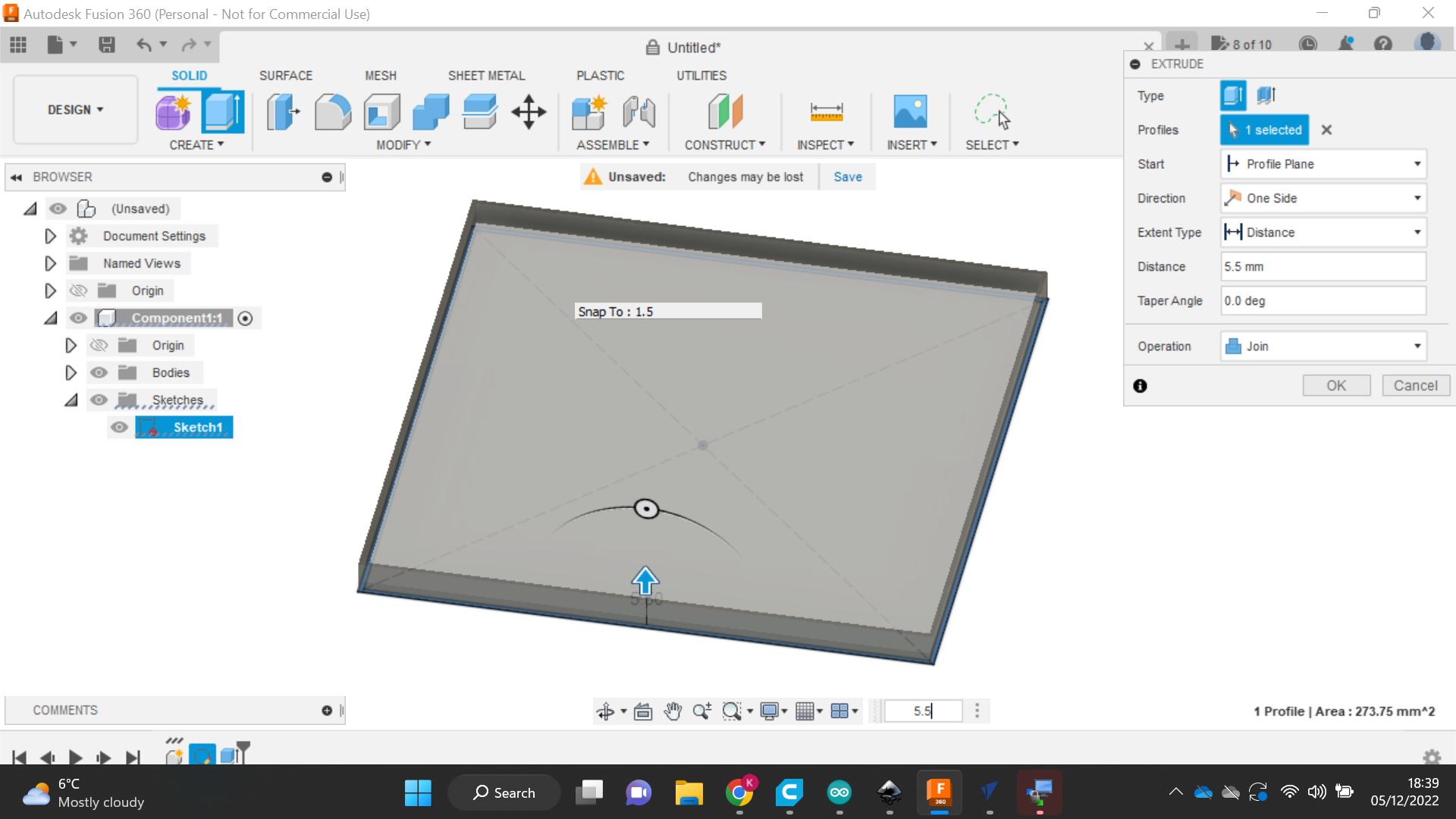
Task: Open the Measure tool under Inspect
Action: click(826, 111)
